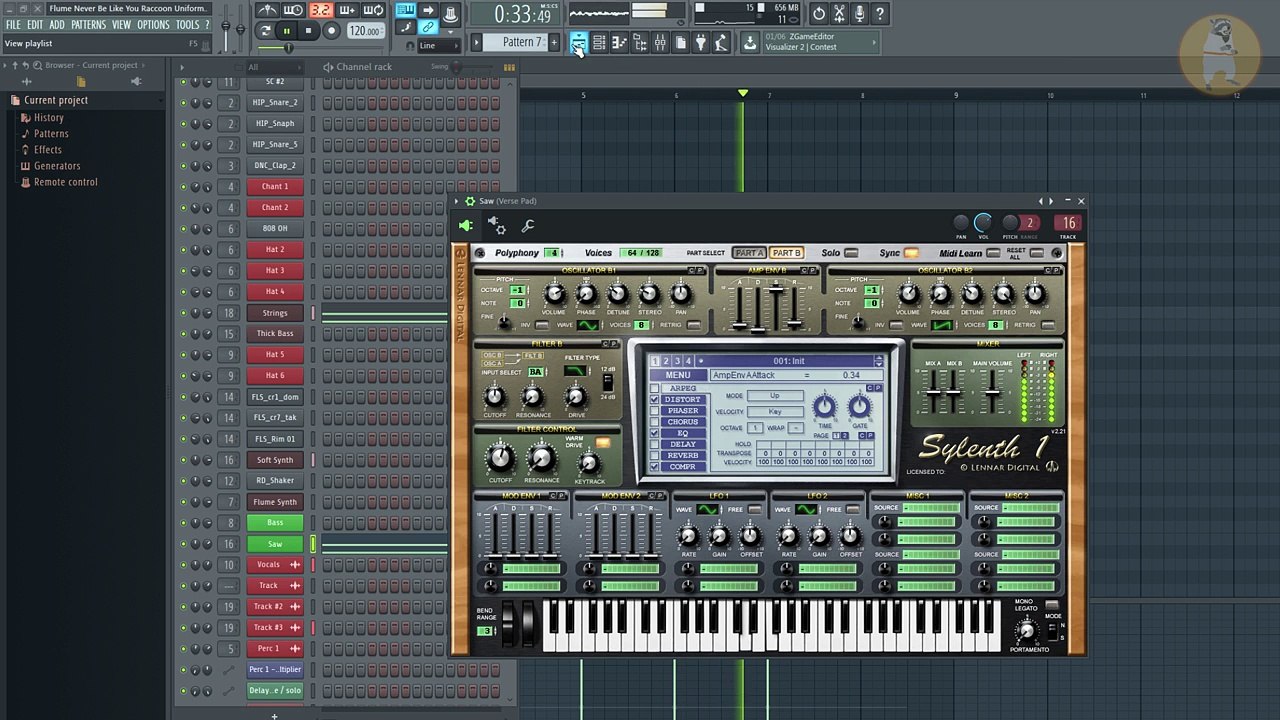
Task: Open the OPTIONS menu
Action: coord(153,25)
